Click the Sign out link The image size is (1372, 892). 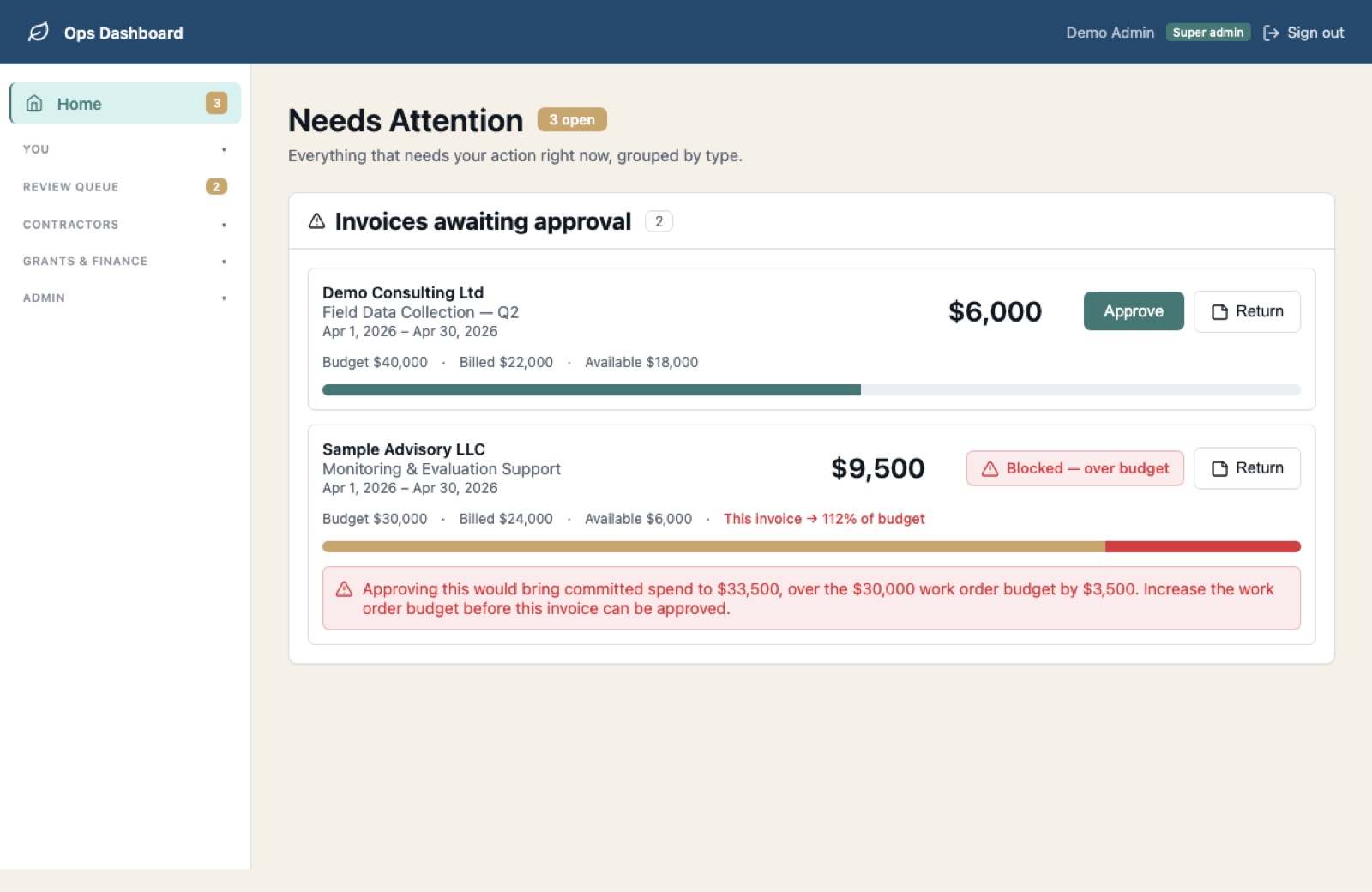click(x=1303, y=33)
